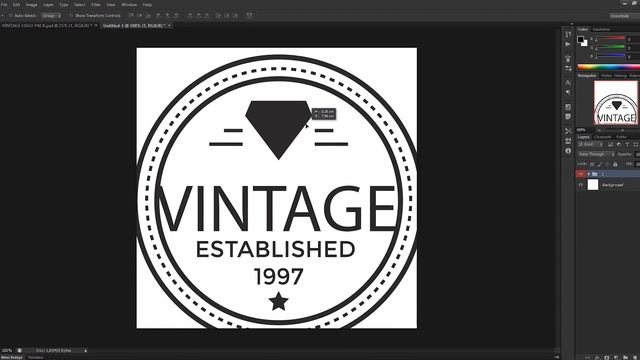
Task: Hide the Background layer eye icon
Action: coord(580,185)
